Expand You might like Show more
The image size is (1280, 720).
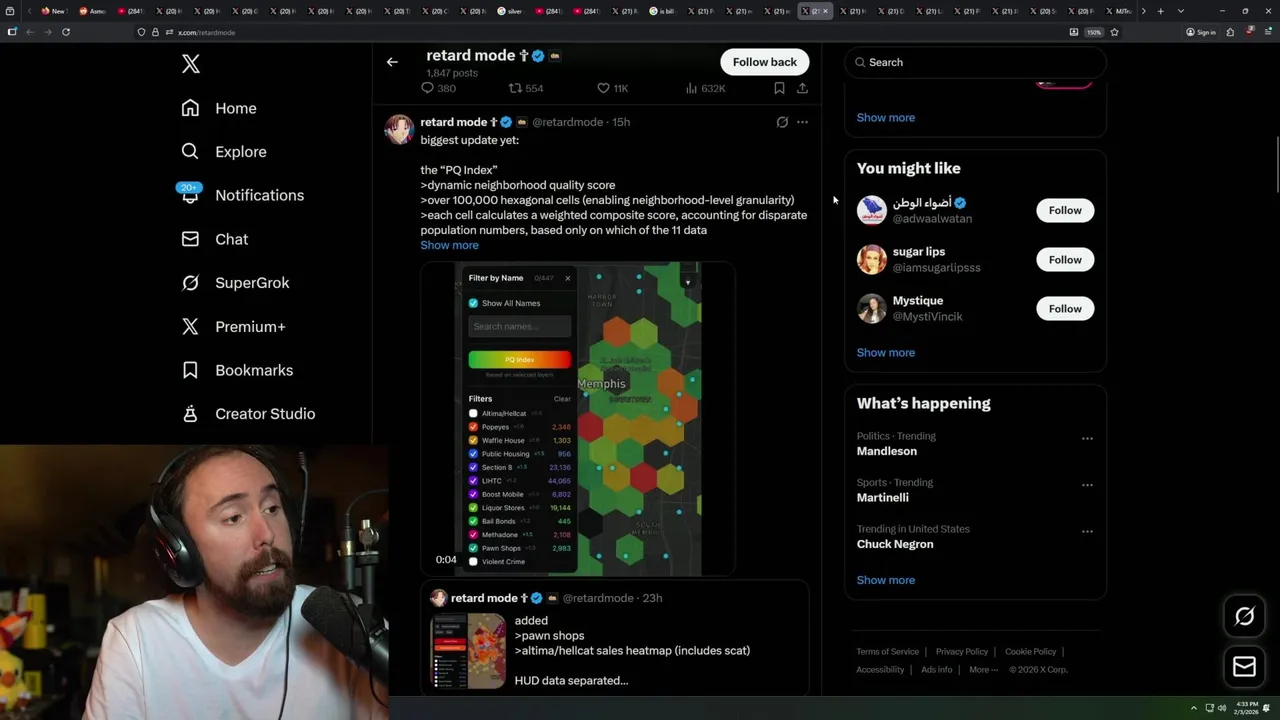[x=885, y=352]
